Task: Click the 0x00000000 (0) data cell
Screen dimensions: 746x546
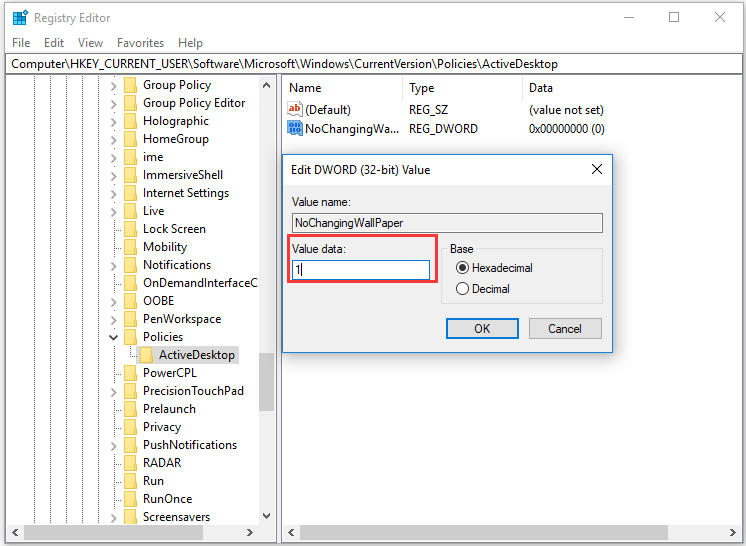Action: pyautogui.click(x=566, y=128)
